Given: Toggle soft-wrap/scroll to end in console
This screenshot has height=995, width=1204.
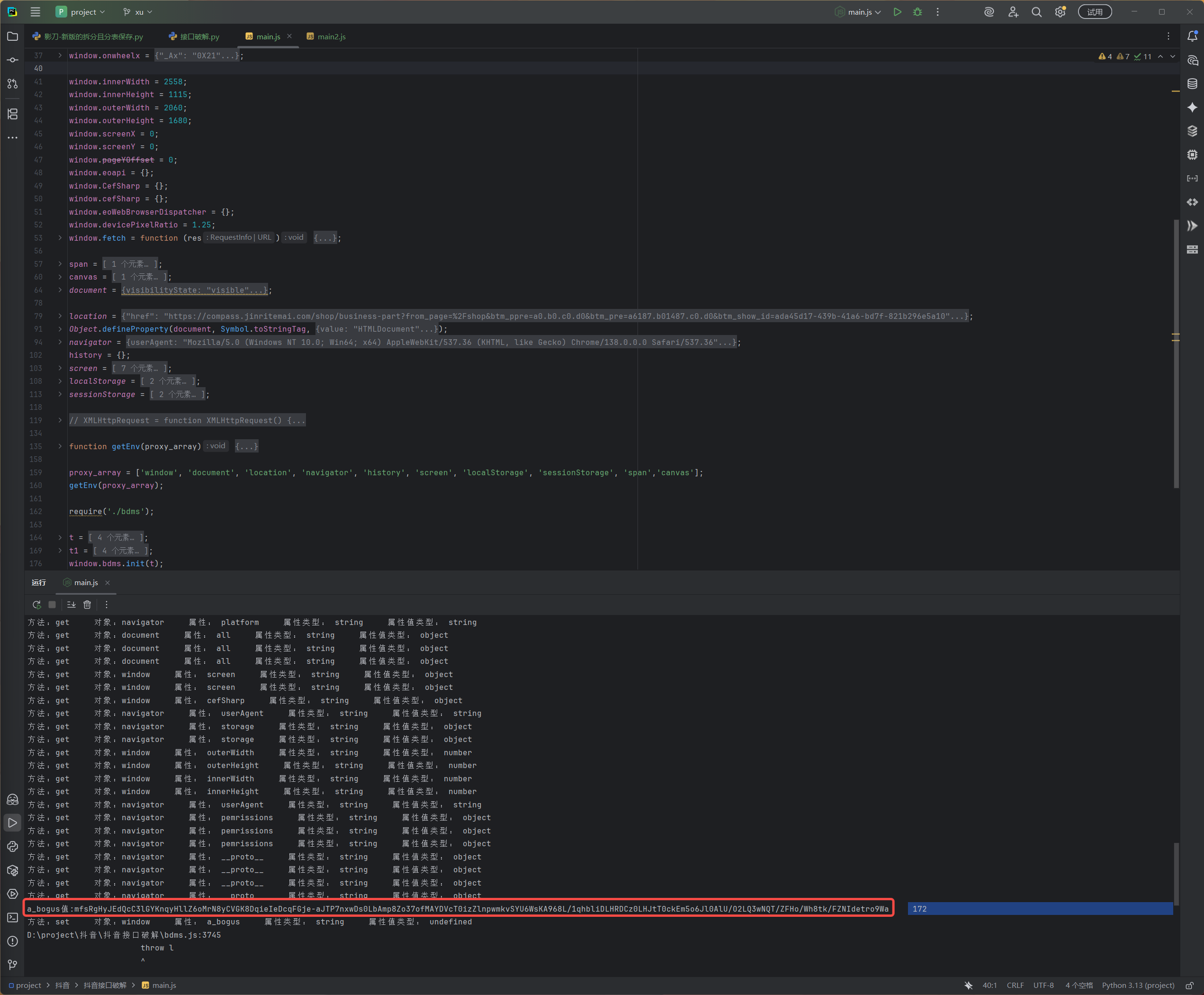Looking at the screenshot, I should (x=71, y=605).
